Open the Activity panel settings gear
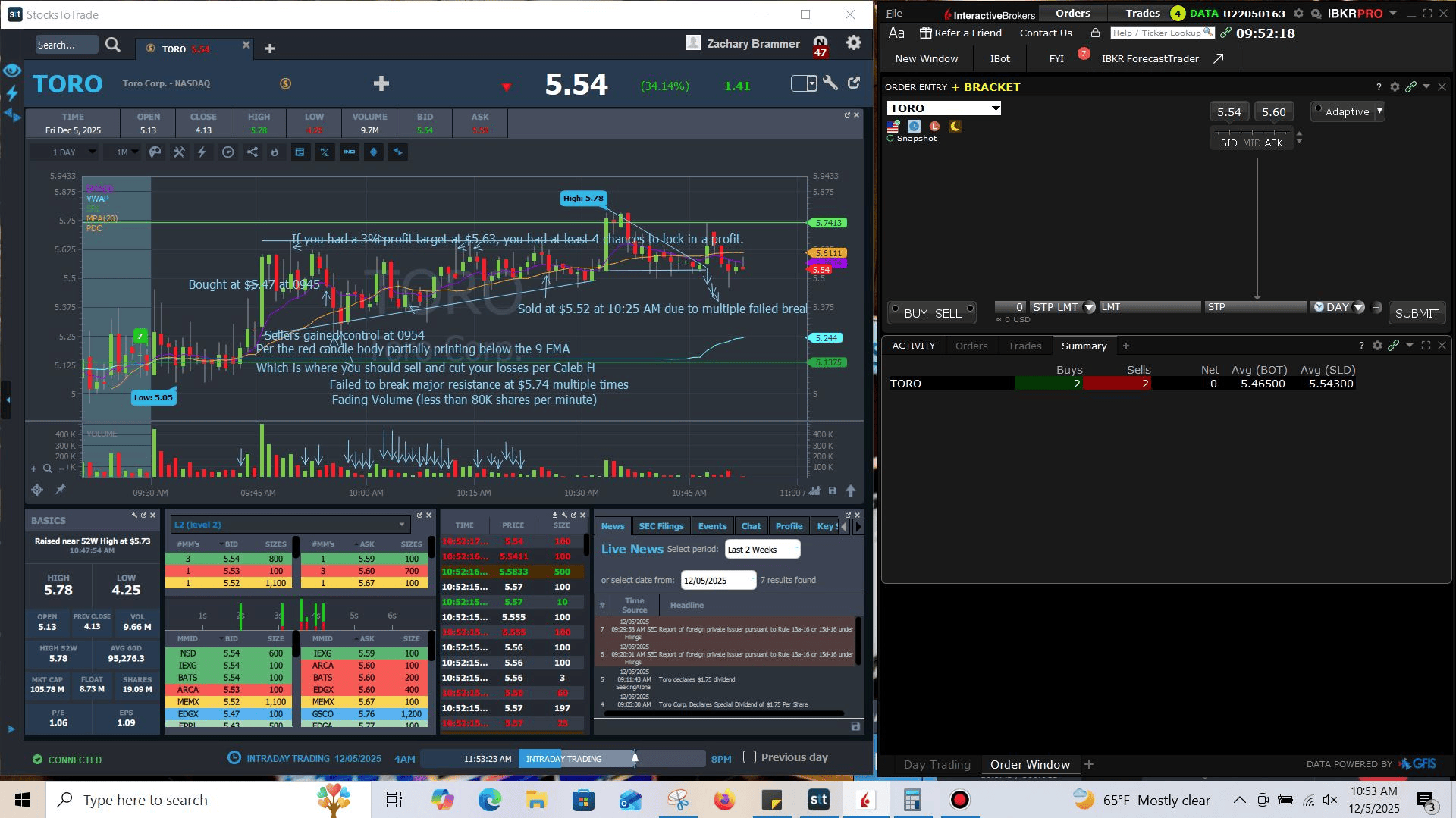Image resolution: width=1456 pixels, height=818 pixels. point(1377,346)
